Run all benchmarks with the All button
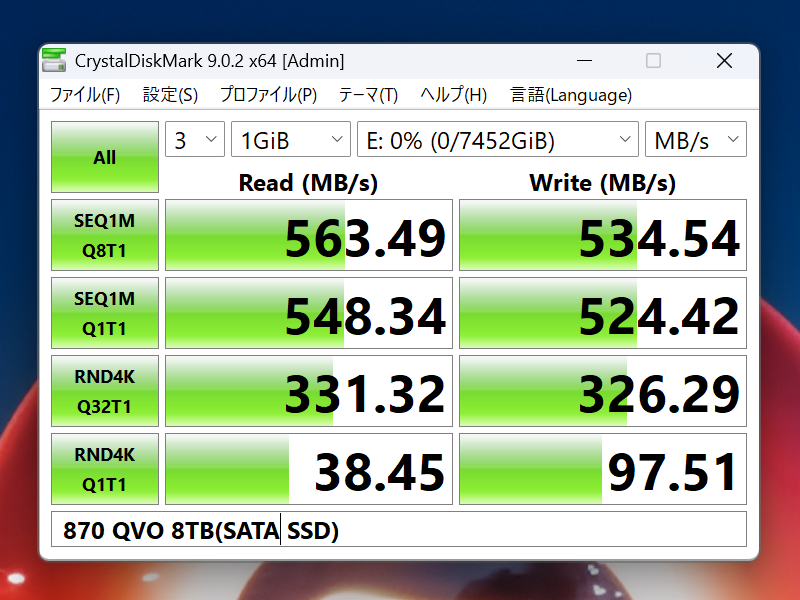The image size is (800, 600). click(105, 157)
